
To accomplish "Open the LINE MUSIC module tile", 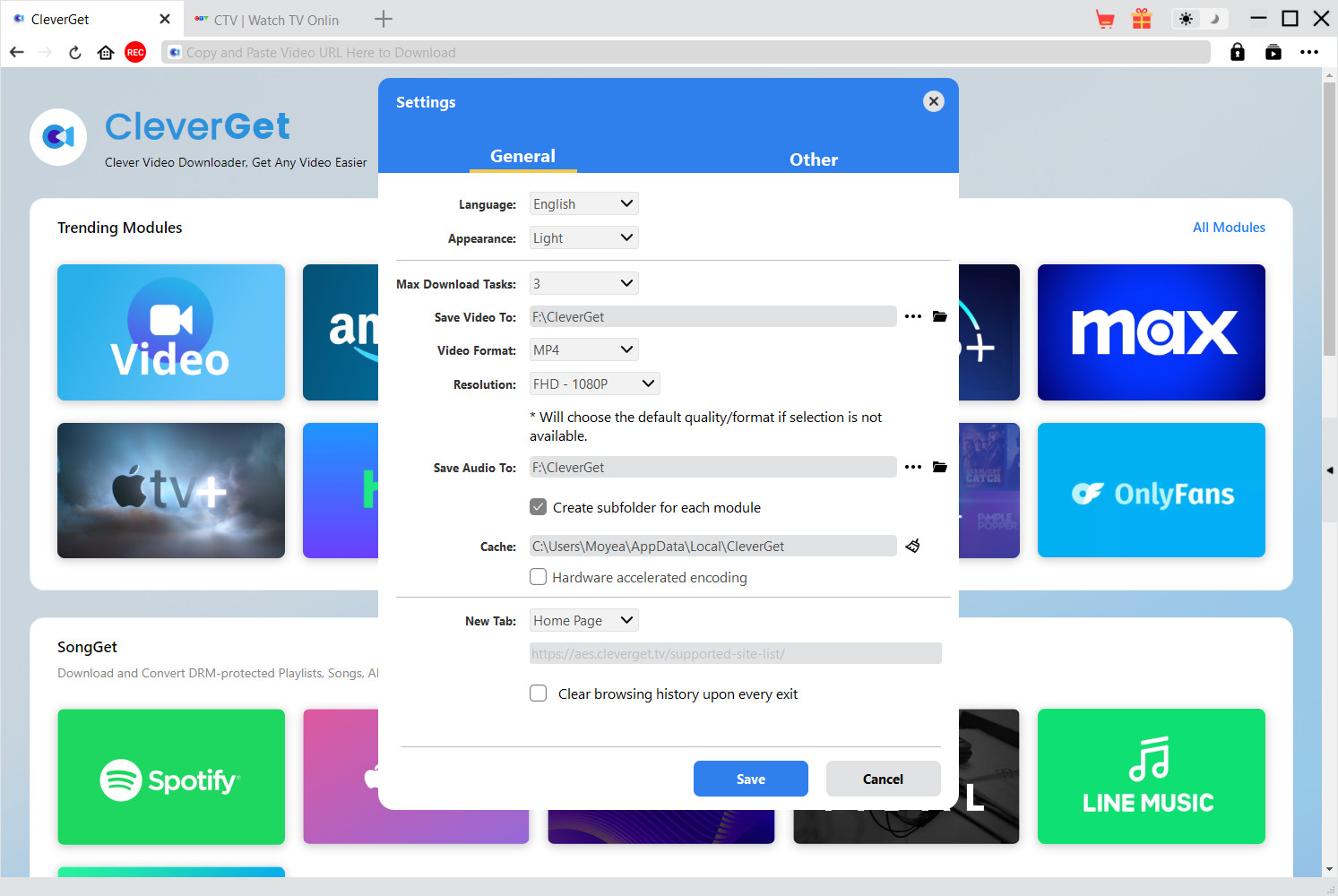I will 1152,777.
